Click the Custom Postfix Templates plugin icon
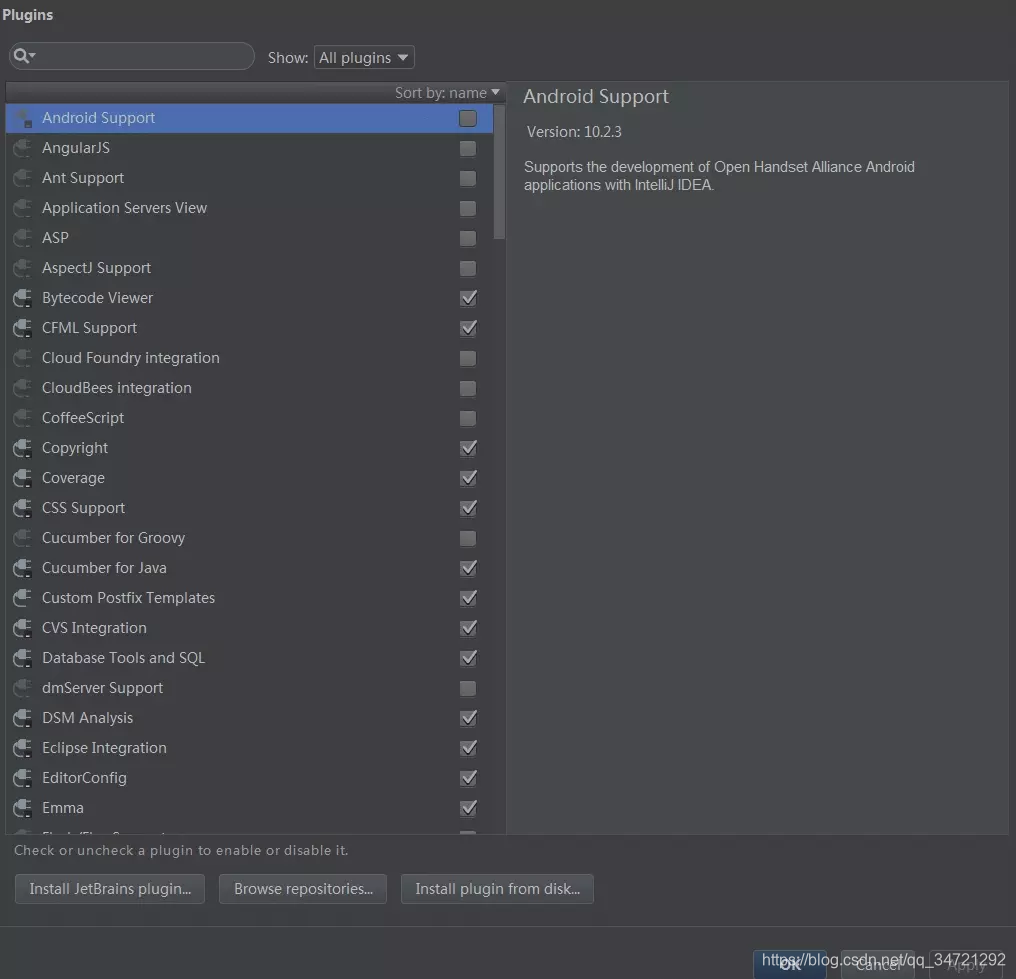The image size is (1016, 979). [x=23, y=597]
